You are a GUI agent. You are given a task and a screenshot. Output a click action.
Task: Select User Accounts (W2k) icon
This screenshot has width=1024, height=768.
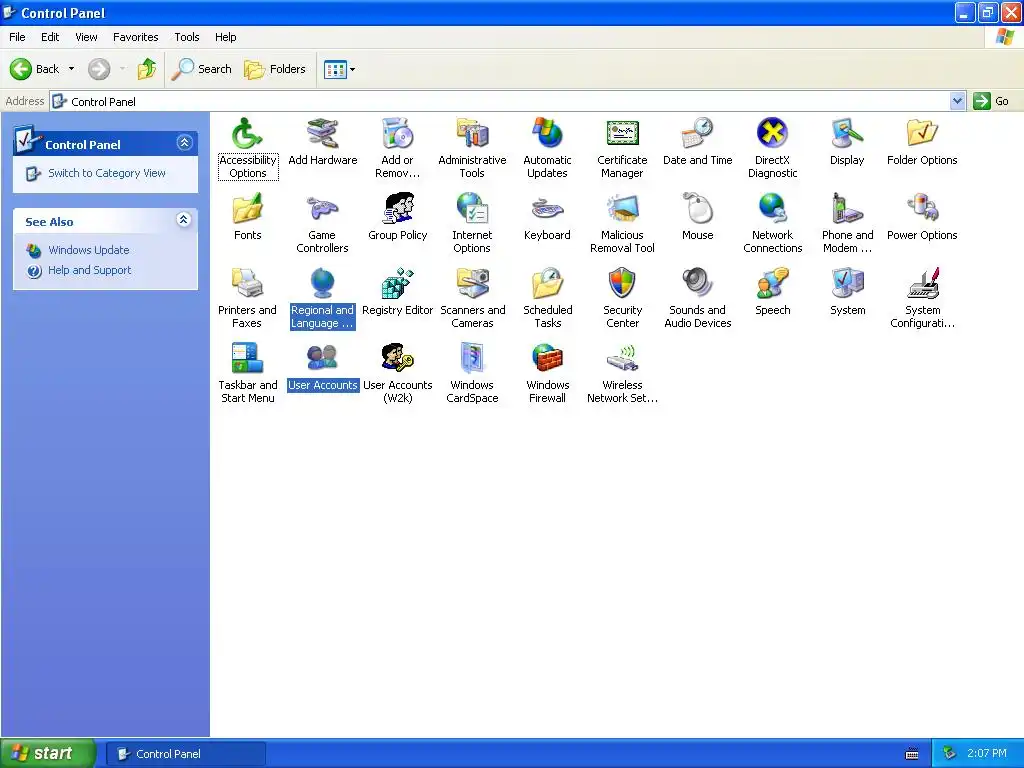coord(397,359)
